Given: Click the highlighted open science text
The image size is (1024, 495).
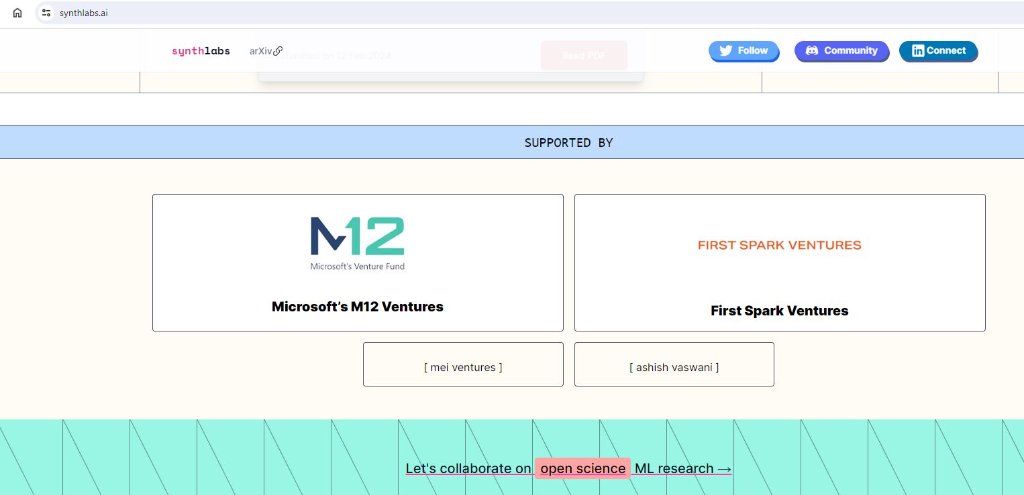Looking at the screenshot, I should 583,468.
